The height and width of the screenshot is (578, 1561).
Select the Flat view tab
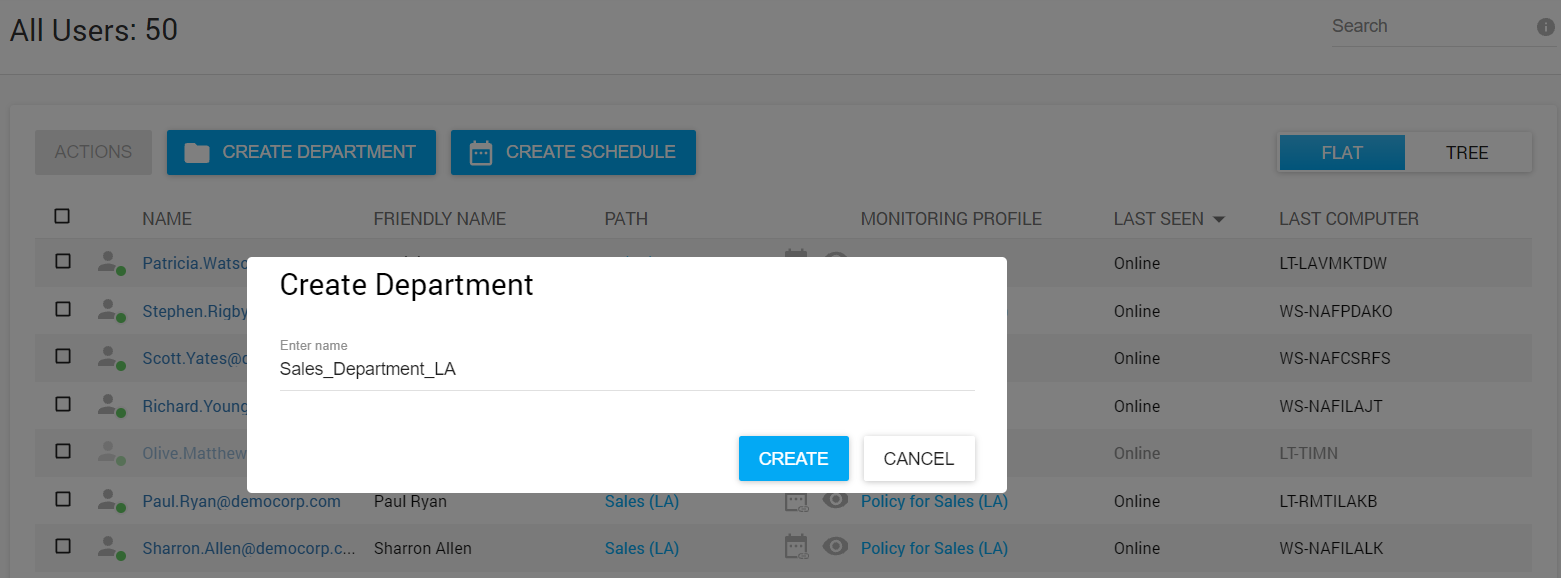(1342, 153)
